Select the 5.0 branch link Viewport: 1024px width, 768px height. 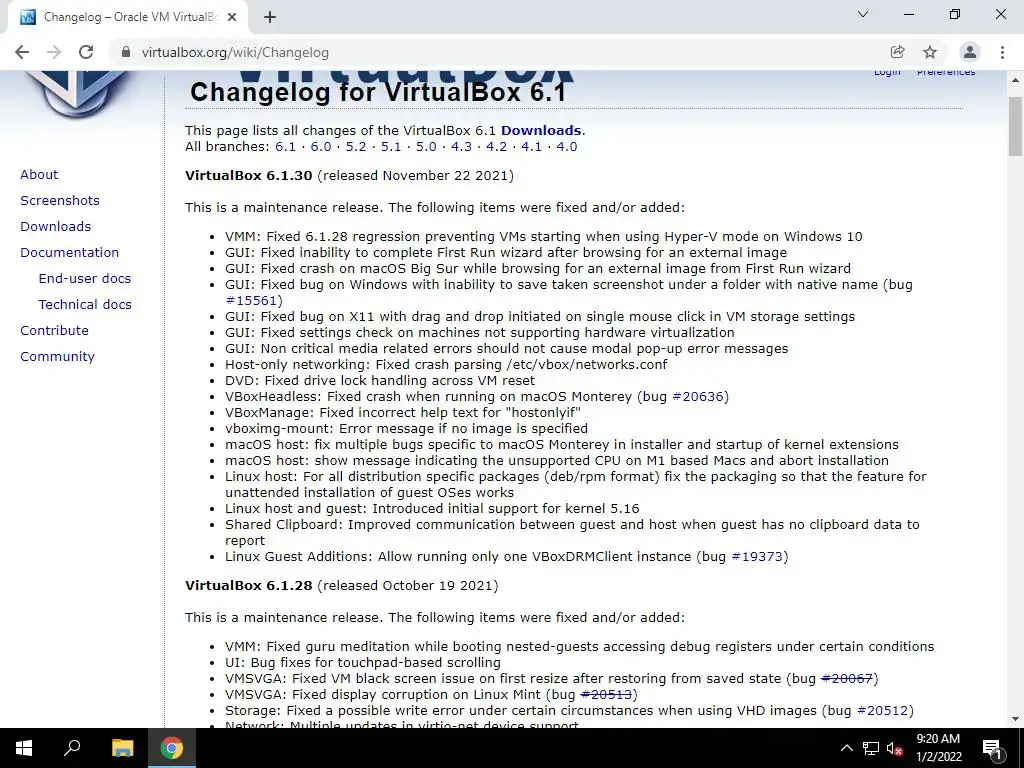coord(426,146)
